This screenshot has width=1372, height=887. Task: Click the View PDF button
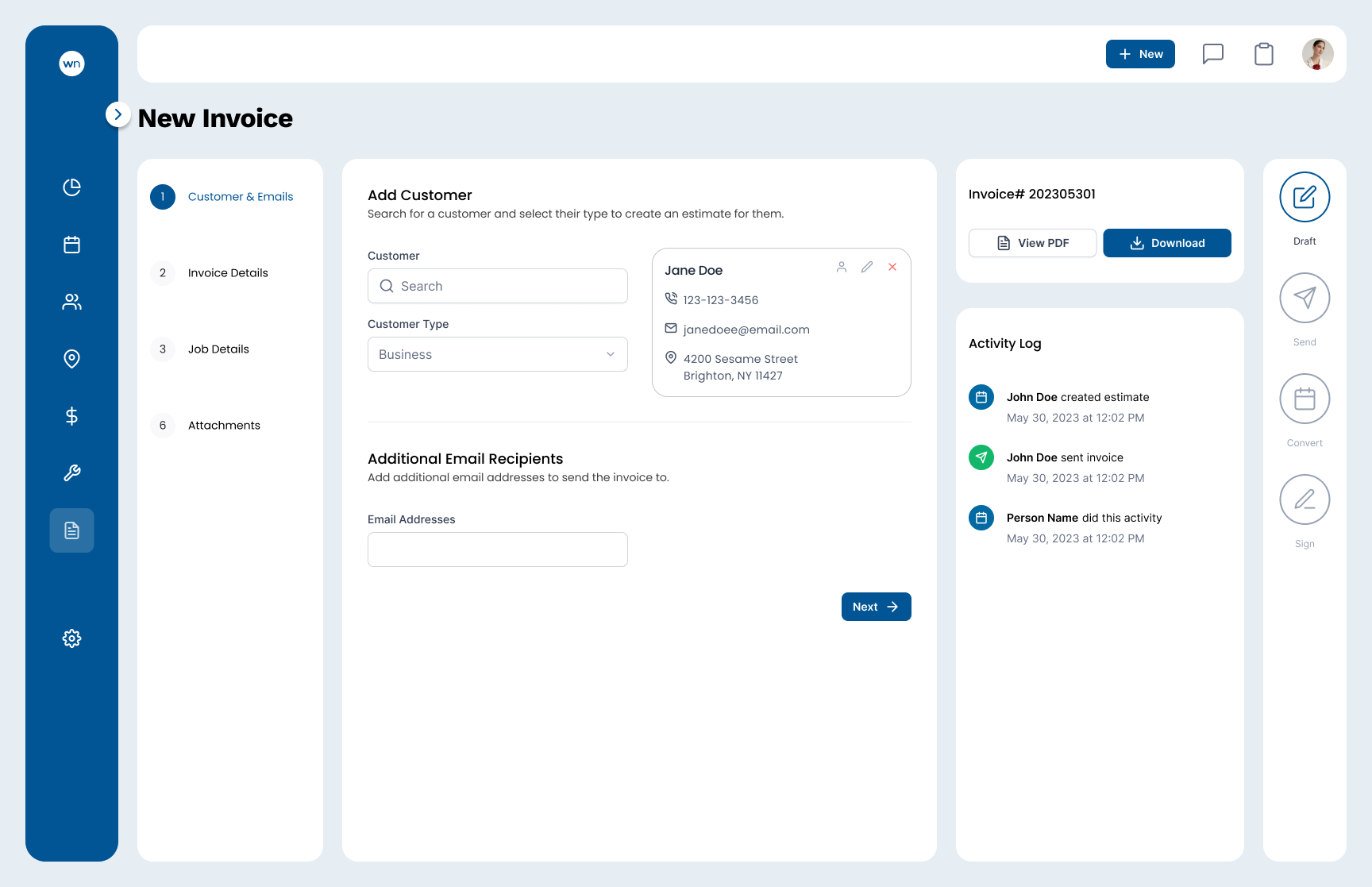coord(1032,243)
